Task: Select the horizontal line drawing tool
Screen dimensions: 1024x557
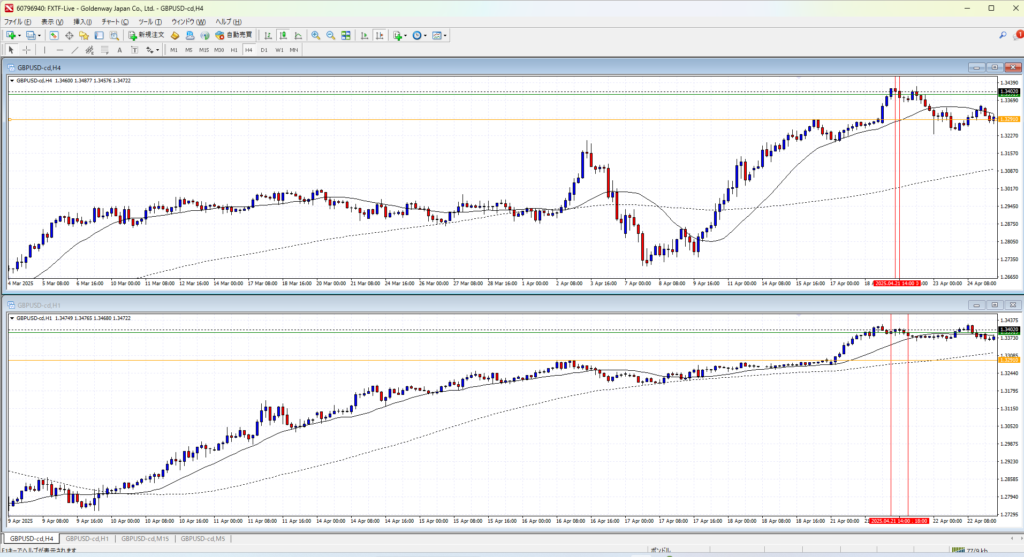Action: (x=61, y=49)
